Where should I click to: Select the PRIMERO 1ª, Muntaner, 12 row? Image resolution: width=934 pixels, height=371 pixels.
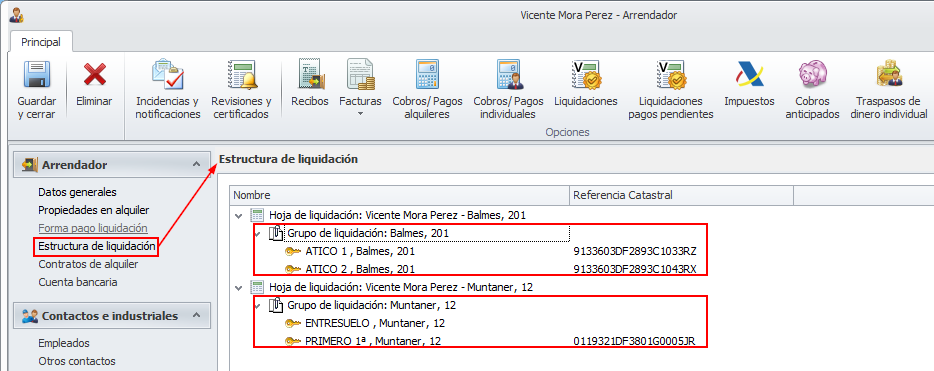(373, 341)
